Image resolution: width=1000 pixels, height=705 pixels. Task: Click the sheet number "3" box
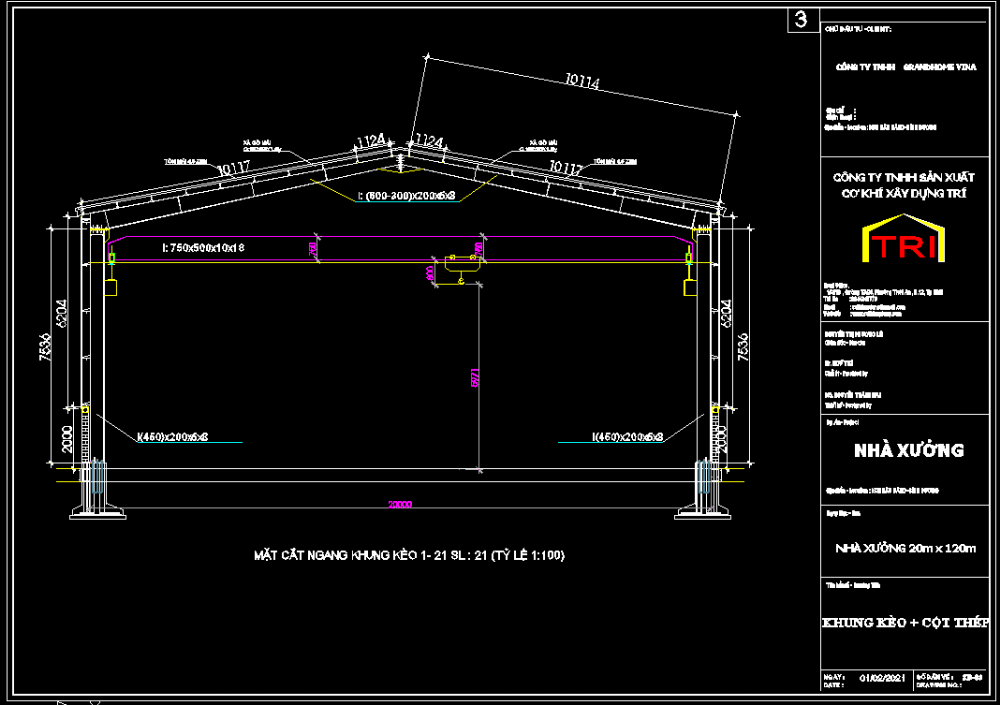(803, 20)
